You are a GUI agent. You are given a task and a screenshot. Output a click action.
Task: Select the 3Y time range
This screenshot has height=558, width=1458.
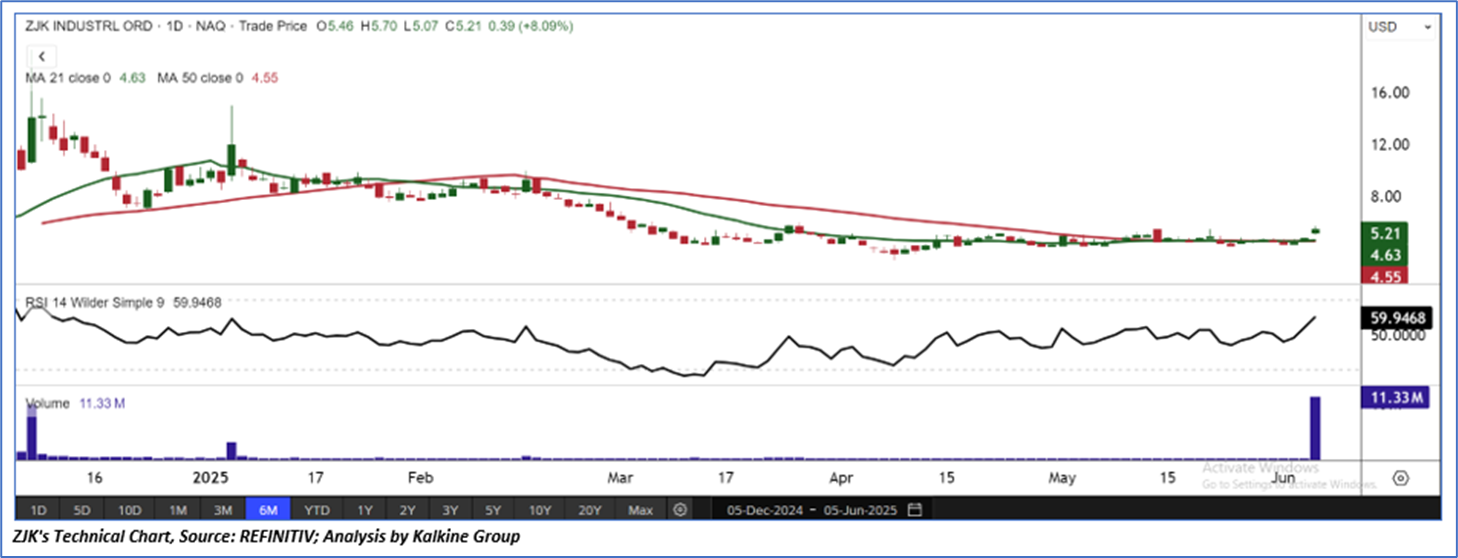[451, 510]
